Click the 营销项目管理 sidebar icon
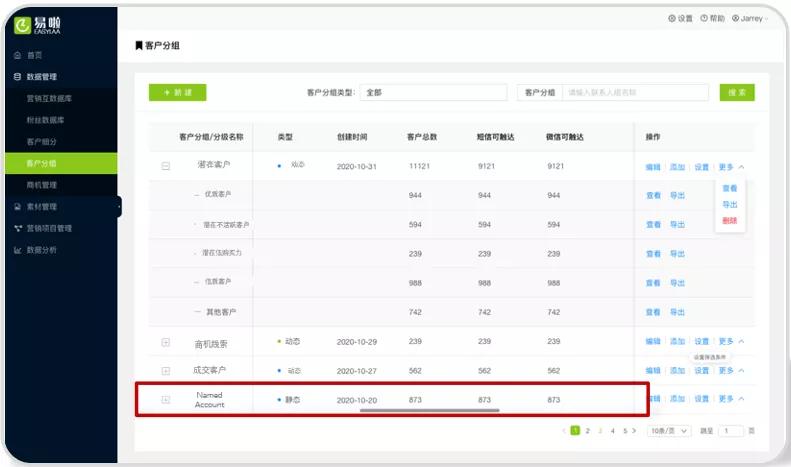Viewport: 791px width, 467px height. pyautogui.click(x=18, y=228)
